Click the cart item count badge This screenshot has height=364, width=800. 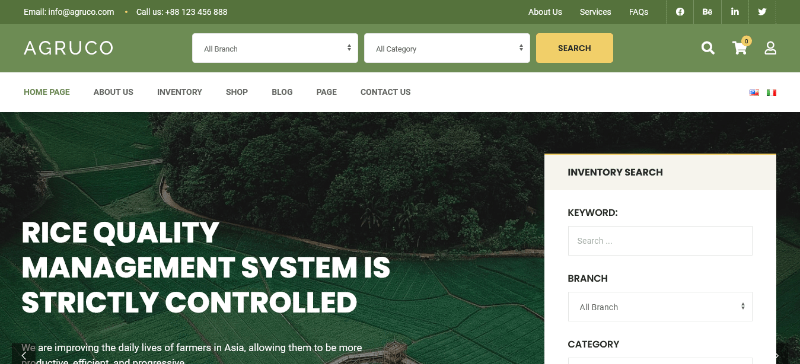746,41
